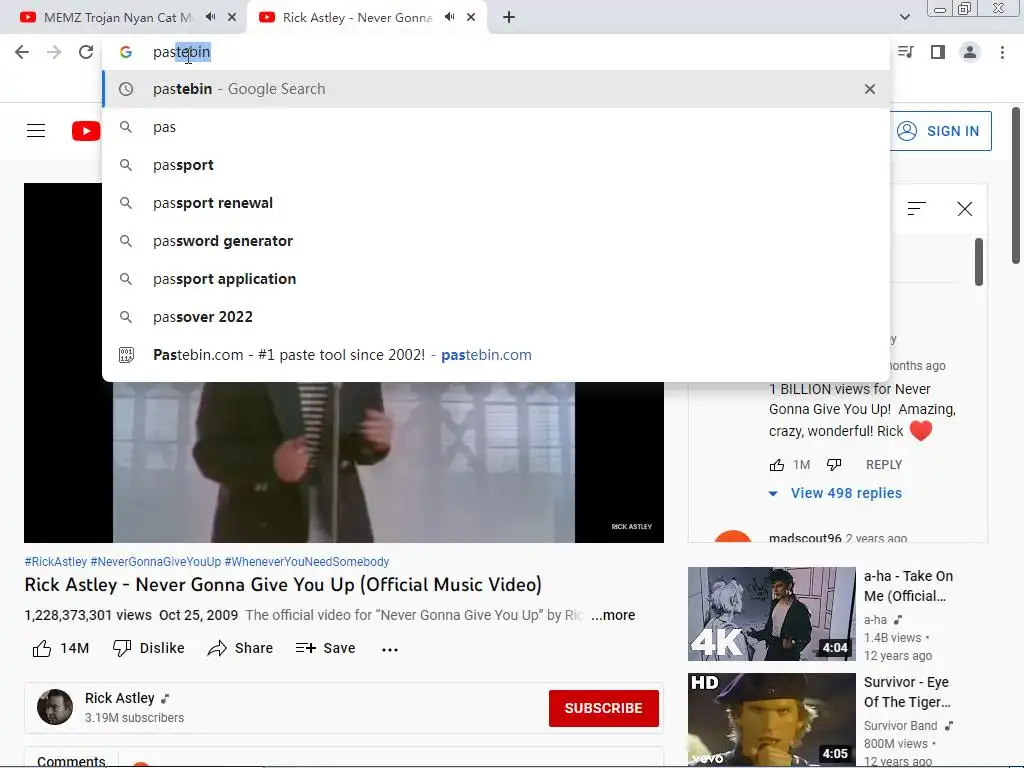Open the YouTube hamburger guide menu

pos(36,131)
